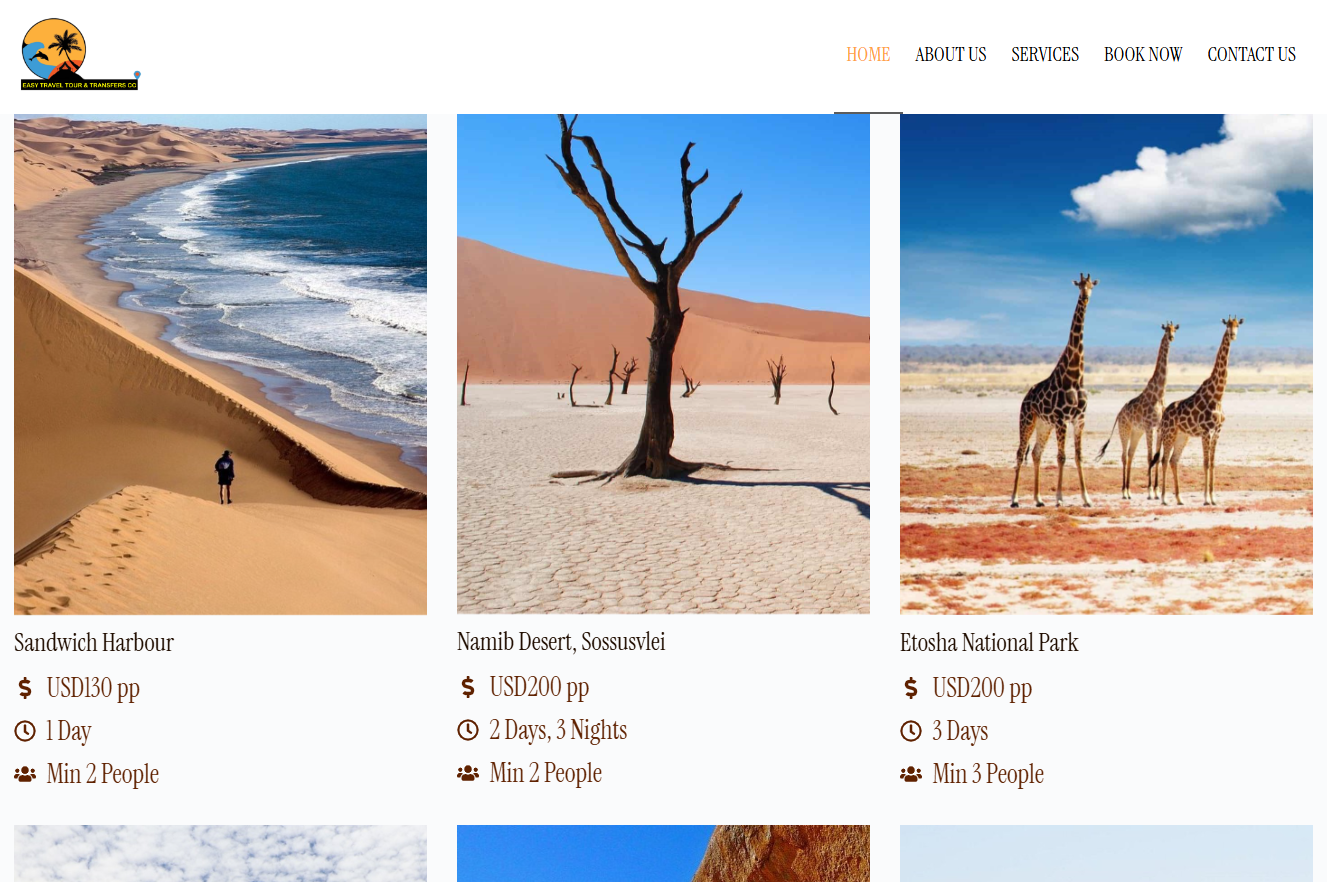
Task: Open the Sandwich Harbour title link
Action: pos(94,643)
